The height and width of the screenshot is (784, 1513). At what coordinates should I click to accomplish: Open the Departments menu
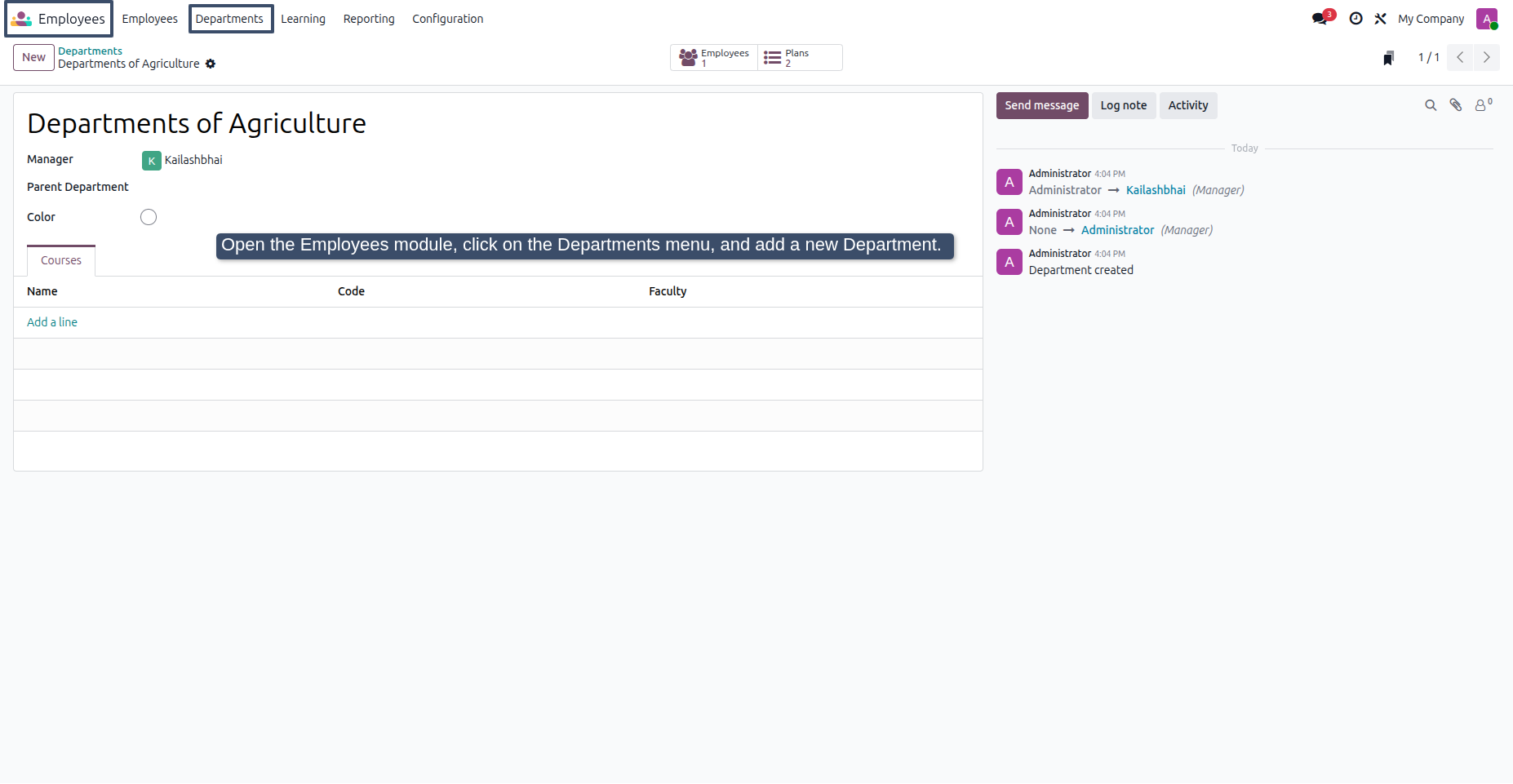pyautogui.click(x=229, y=19)
